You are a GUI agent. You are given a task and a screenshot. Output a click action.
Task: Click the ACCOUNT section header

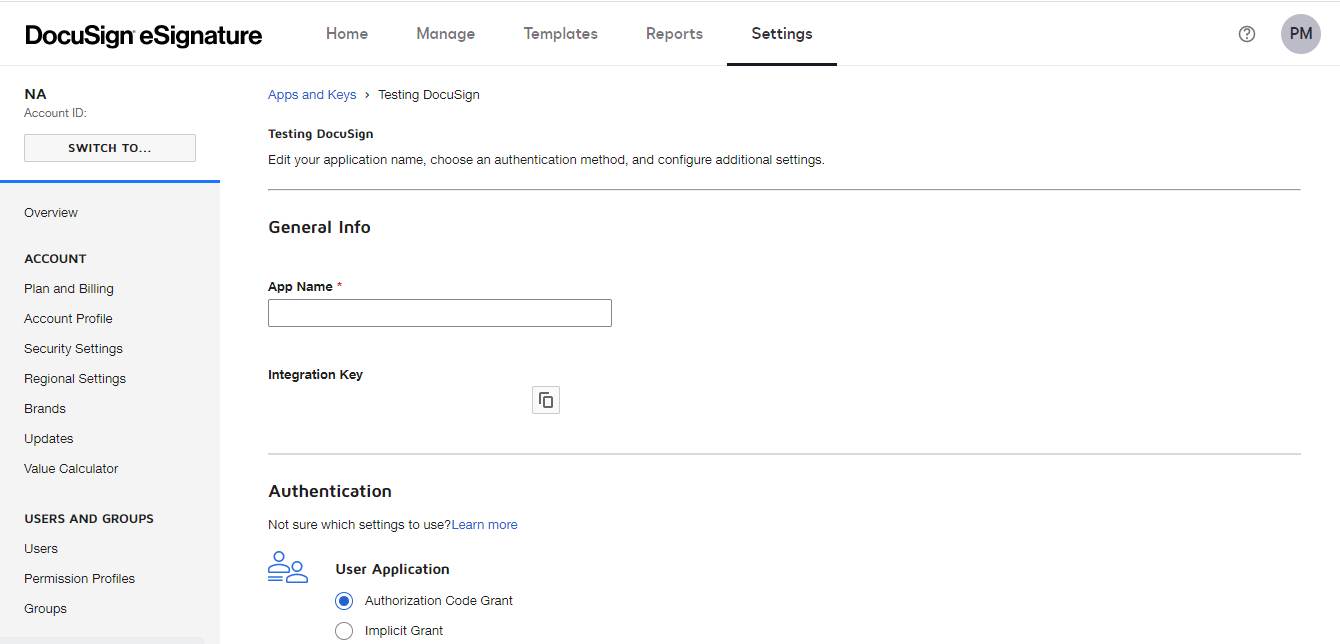(x=55, y=259)
